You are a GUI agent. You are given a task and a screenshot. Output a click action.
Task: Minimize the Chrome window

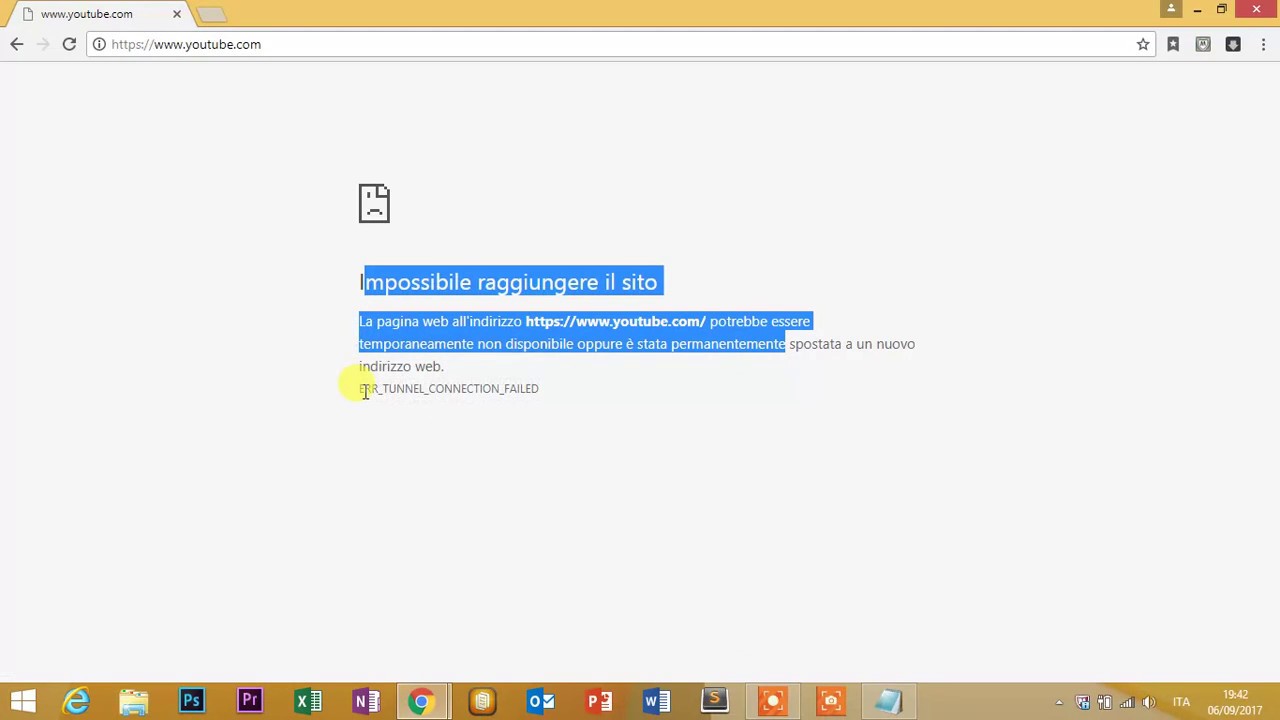[1197, 9]
